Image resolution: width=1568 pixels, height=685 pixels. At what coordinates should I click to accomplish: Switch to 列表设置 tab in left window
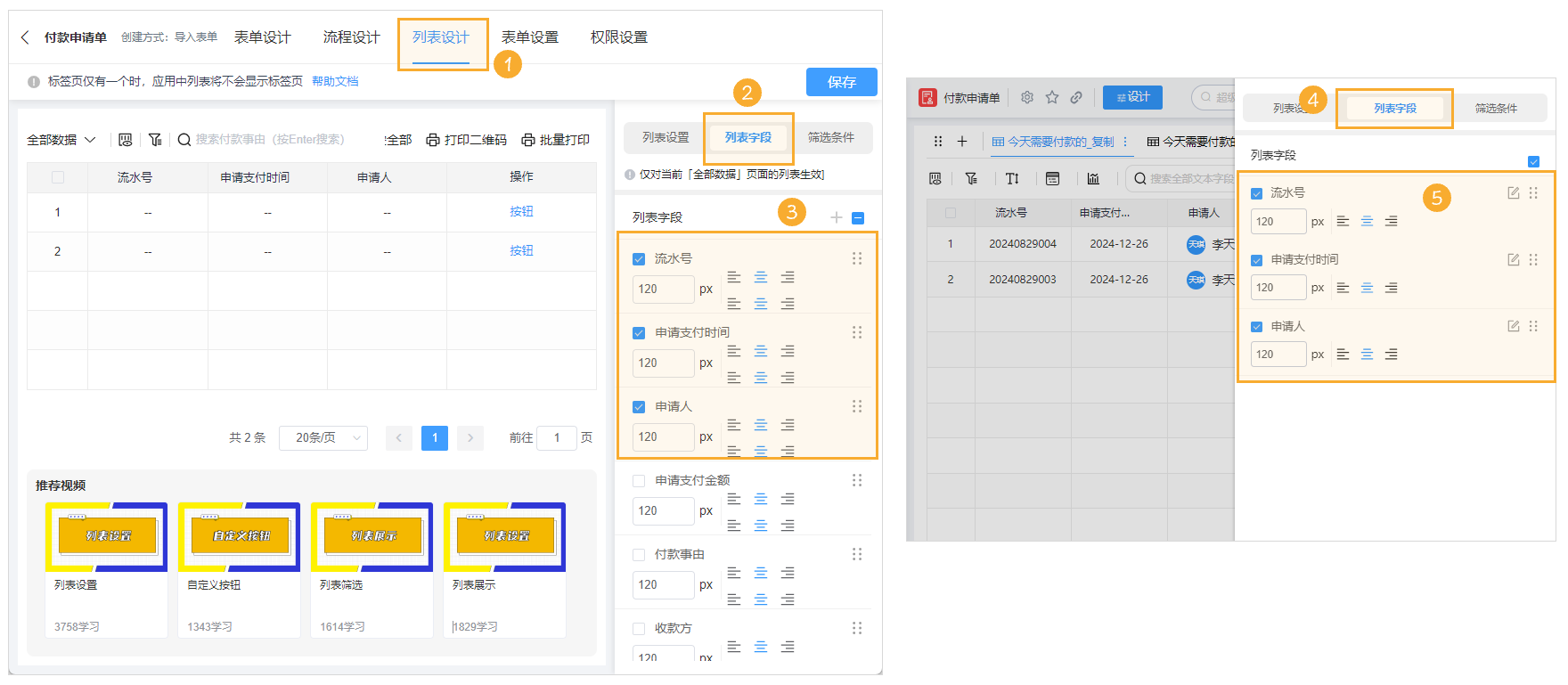[x=666, y=137]
